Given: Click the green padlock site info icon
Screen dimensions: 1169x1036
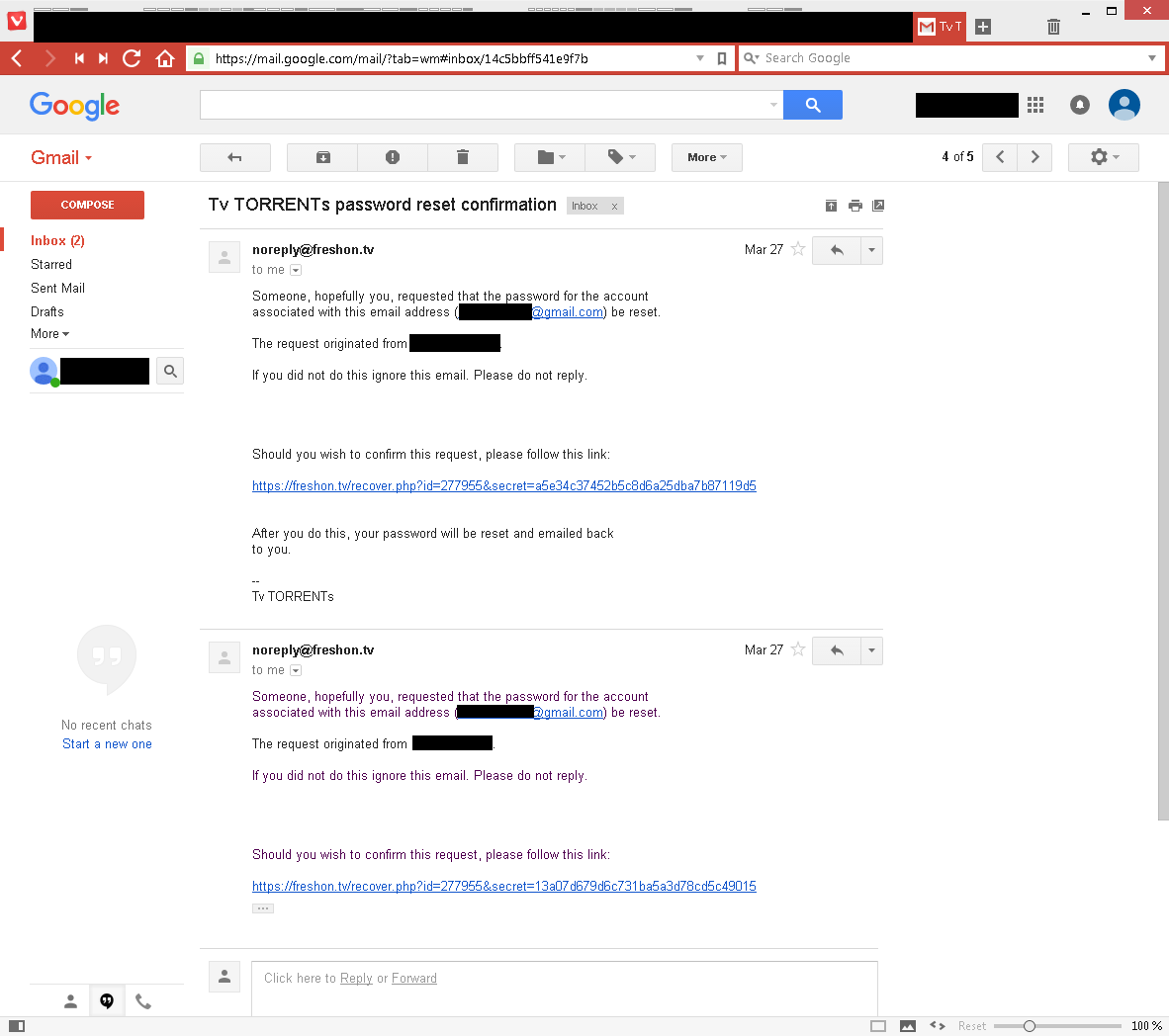Looking at the screenshot, I should [x=199, y=58].
